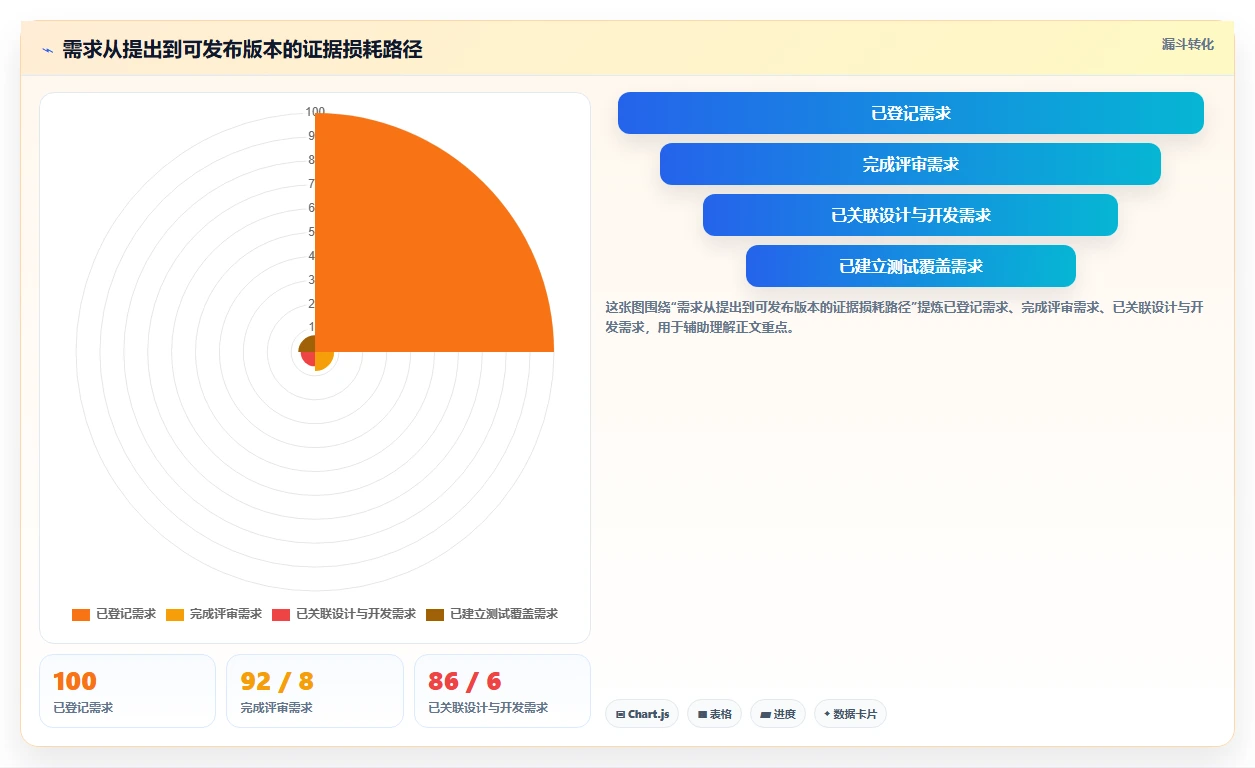Open the 92 / 8 完成评审需求 stat card

[x=315, y=691]
